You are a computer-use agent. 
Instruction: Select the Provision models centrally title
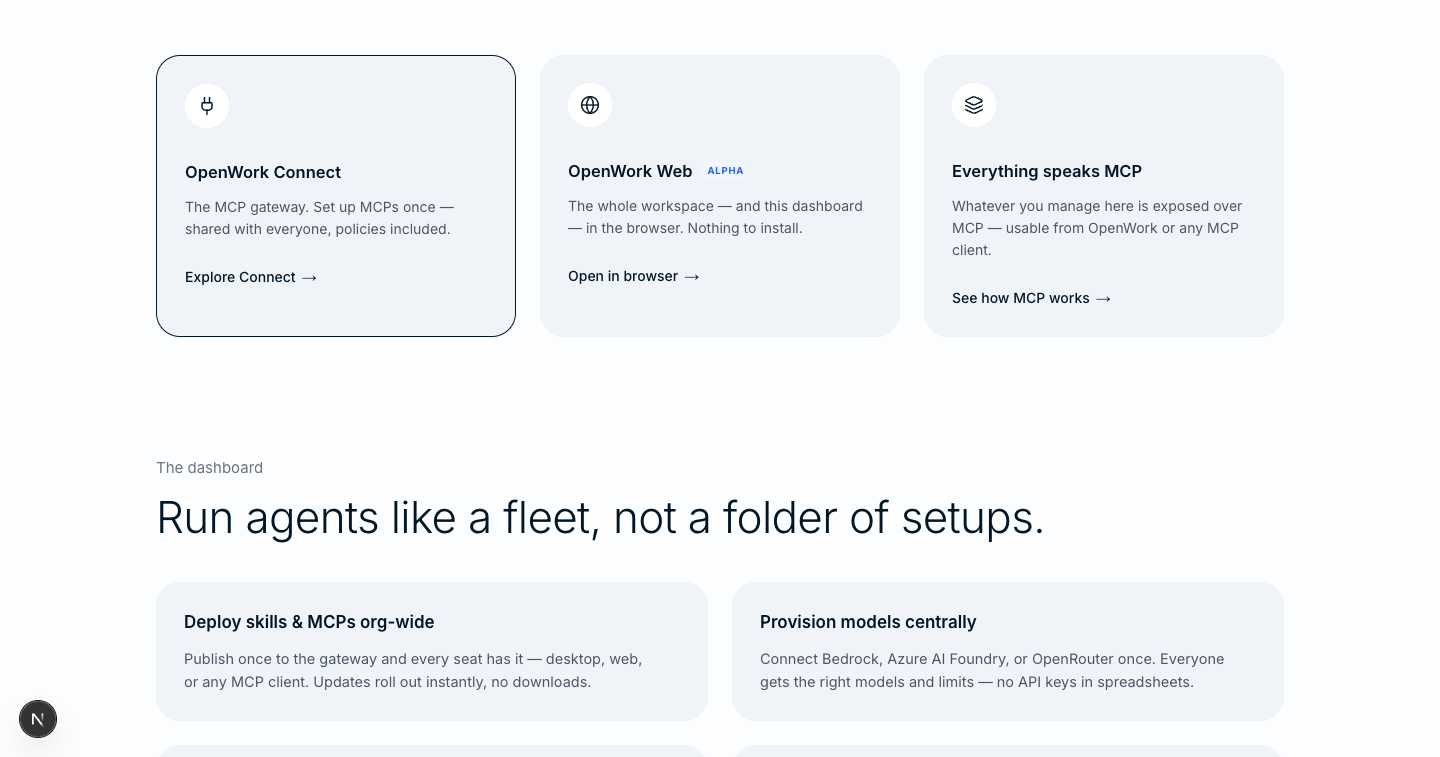[x=868, y=622]
